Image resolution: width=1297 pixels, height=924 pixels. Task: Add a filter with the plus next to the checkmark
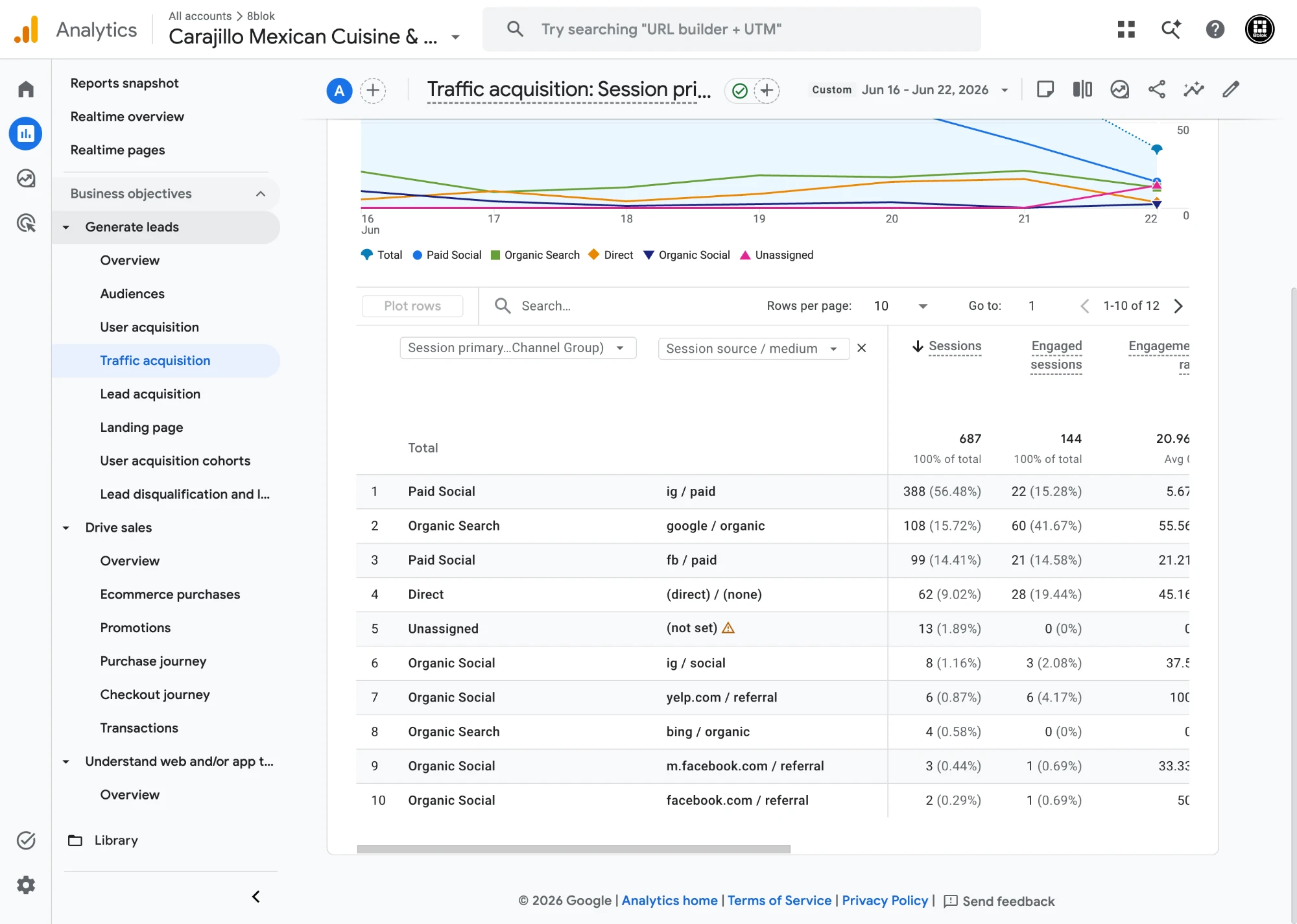click(x=767, y=90)
